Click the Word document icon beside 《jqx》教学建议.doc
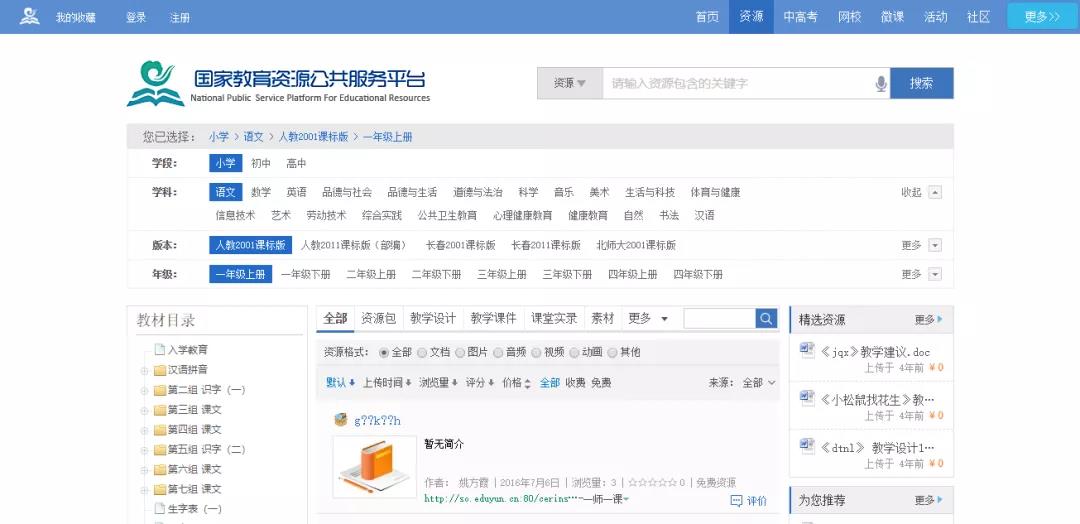The image size is (1080, 524). click(x=807, y=350)
